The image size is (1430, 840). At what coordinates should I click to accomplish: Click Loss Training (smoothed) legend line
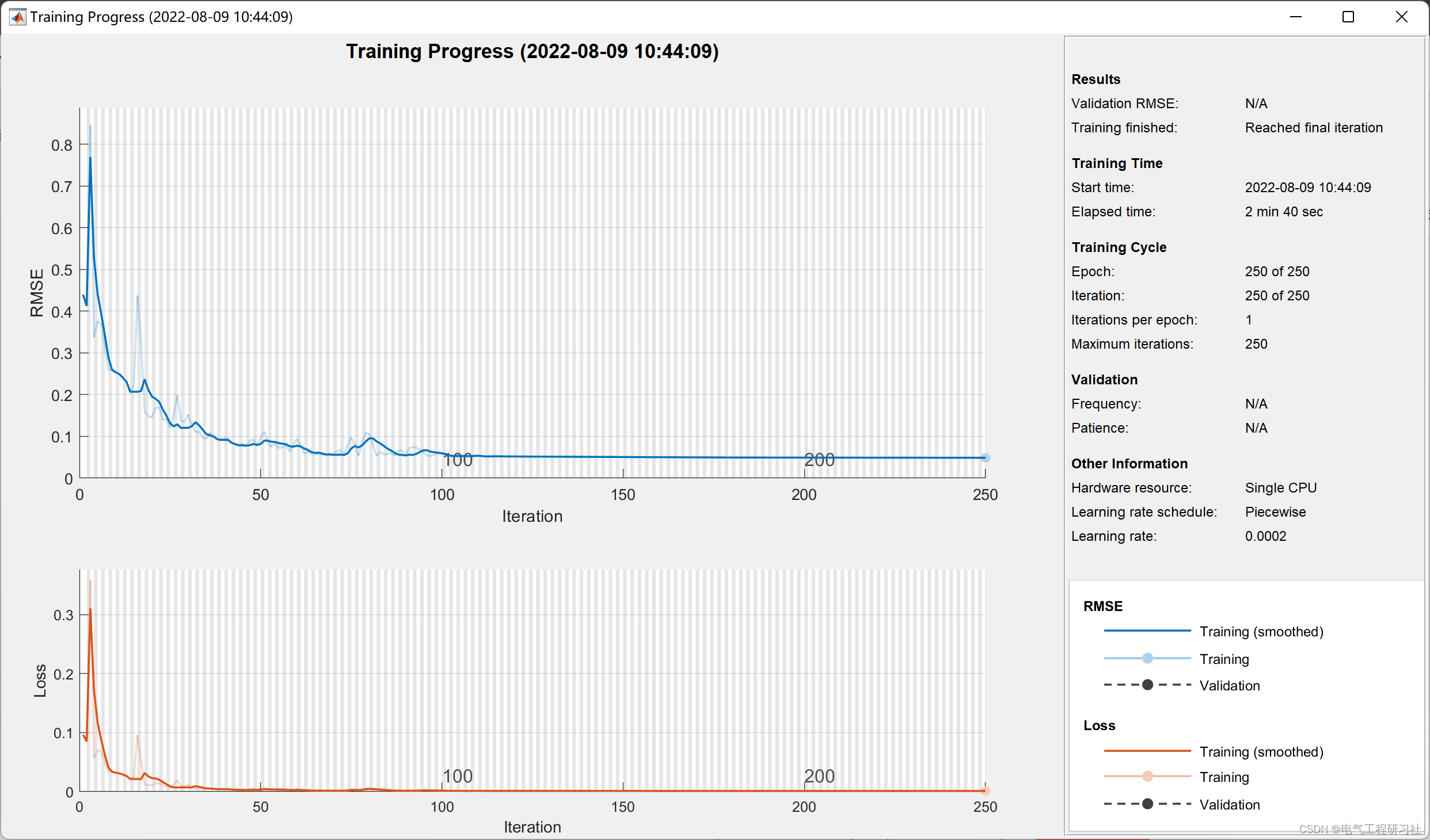click(1147, 751)
